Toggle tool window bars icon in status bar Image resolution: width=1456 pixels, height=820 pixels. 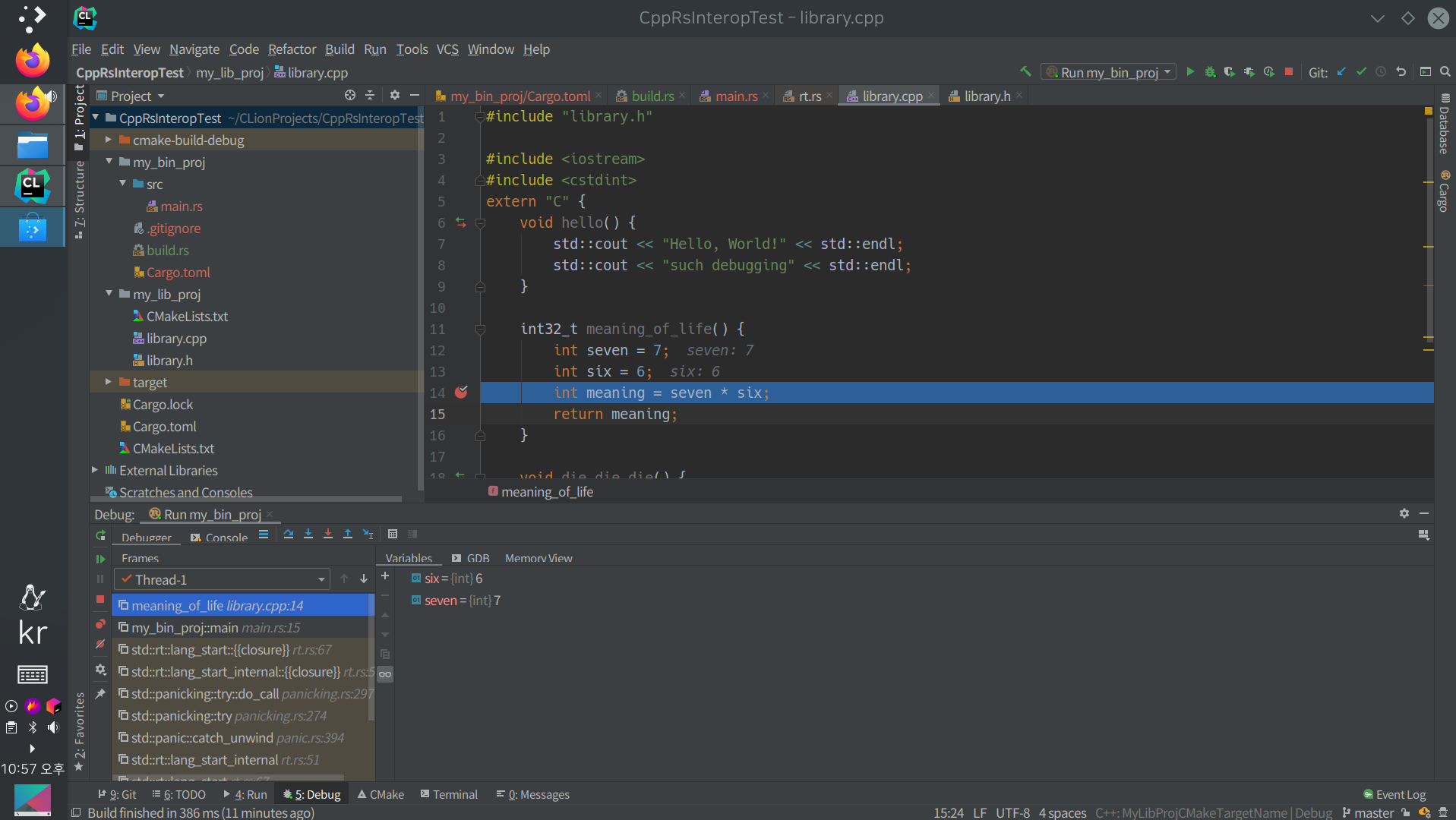(76, 812)
